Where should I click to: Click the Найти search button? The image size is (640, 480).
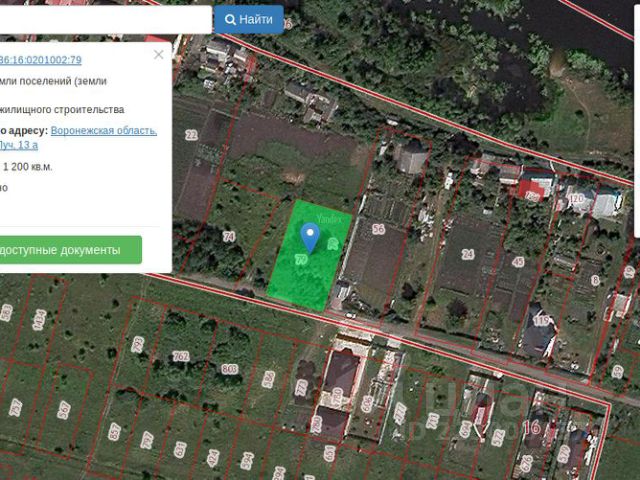click(249, 19)
